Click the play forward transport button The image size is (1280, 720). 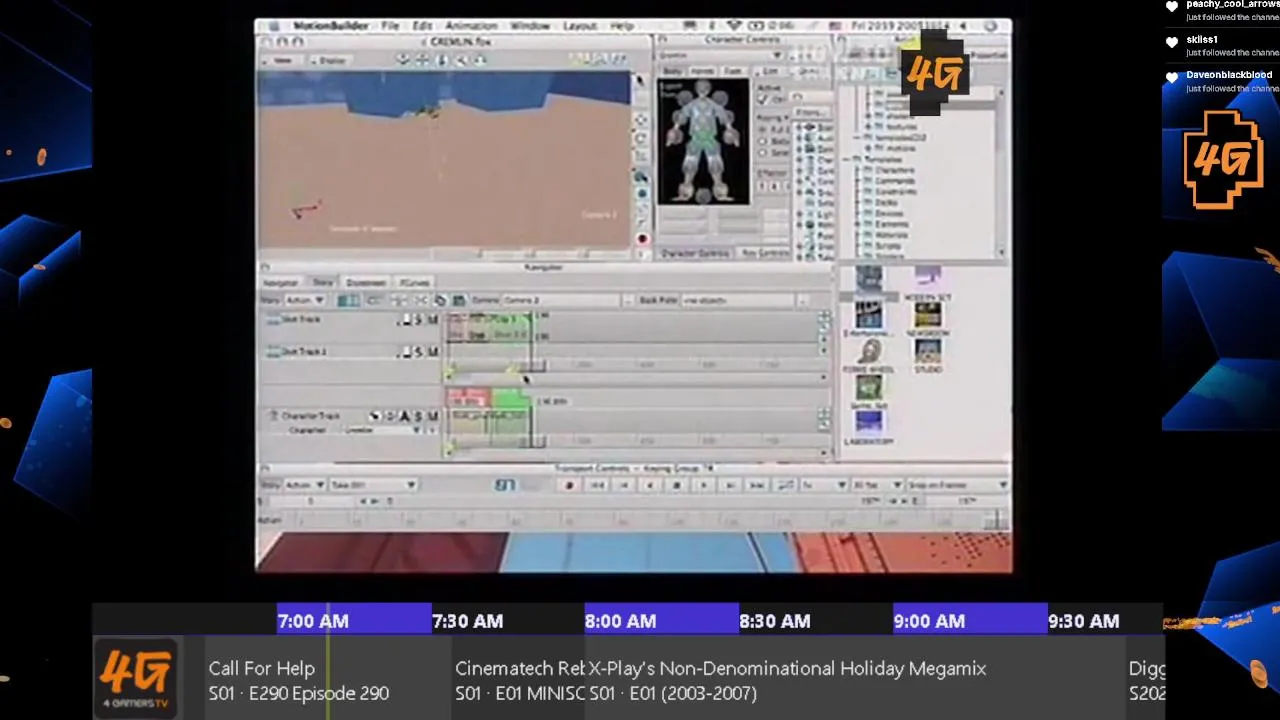pos(704,485)
